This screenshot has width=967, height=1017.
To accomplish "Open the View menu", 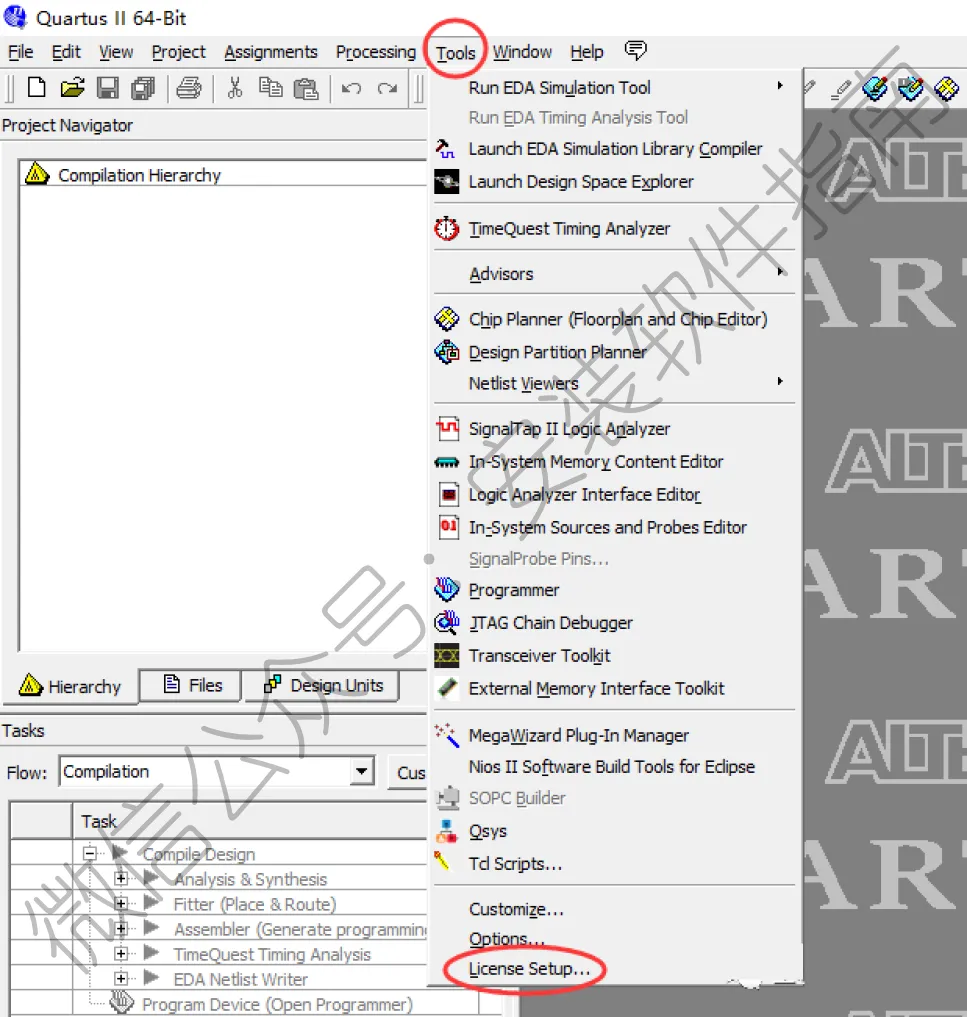I will point(116,52).
